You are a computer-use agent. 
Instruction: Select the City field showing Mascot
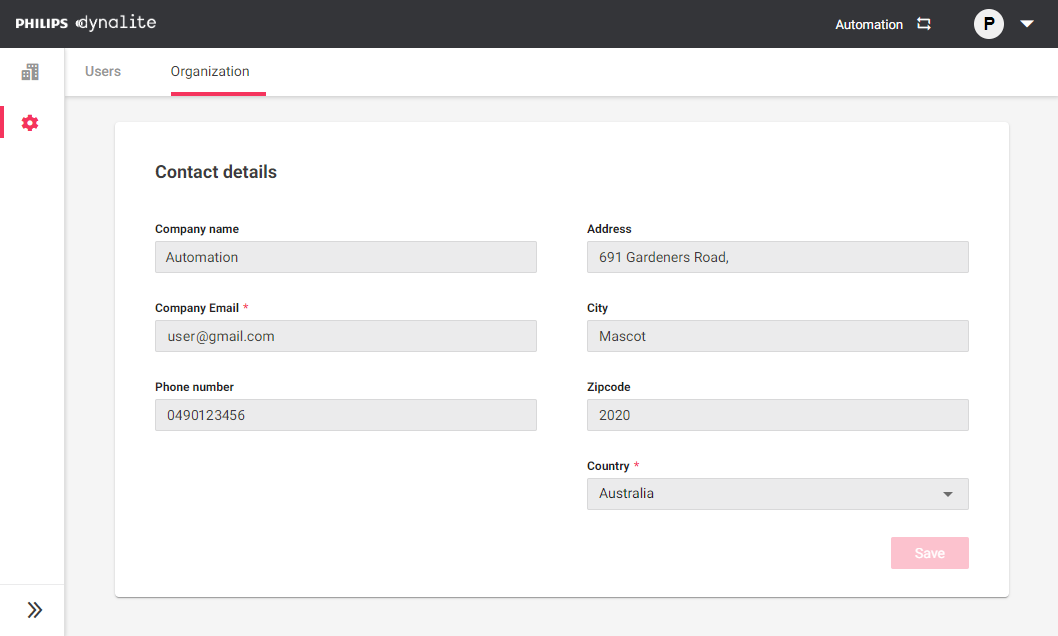[777, 336]
